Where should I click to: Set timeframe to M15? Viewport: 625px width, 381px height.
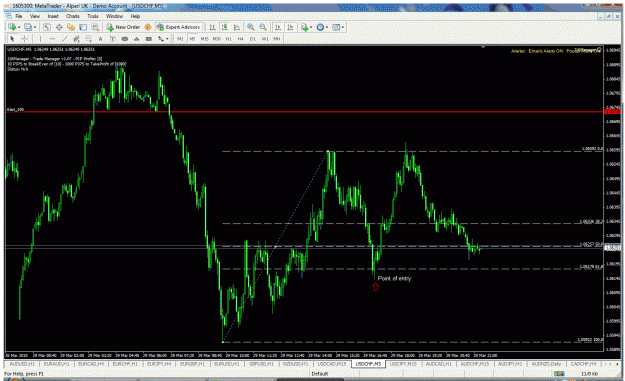click(204, 39)
